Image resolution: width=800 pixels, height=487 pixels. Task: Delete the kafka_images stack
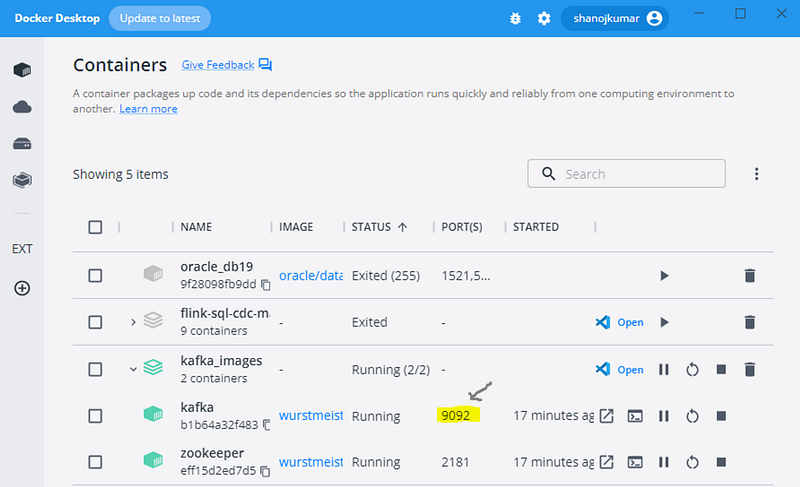coord(749,369)
